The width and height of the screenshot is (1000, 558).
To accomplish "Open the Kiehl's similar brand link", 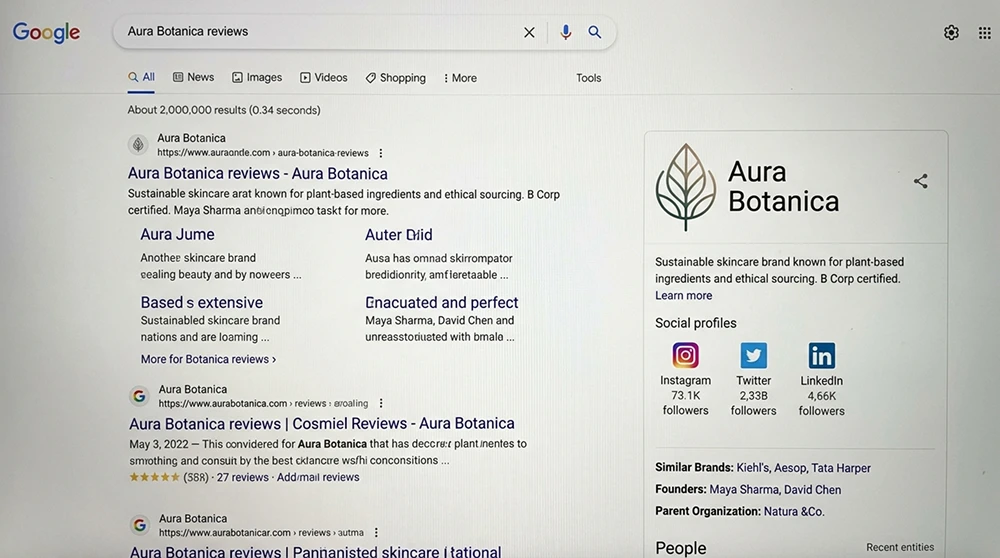I will [x=753, y=467].
